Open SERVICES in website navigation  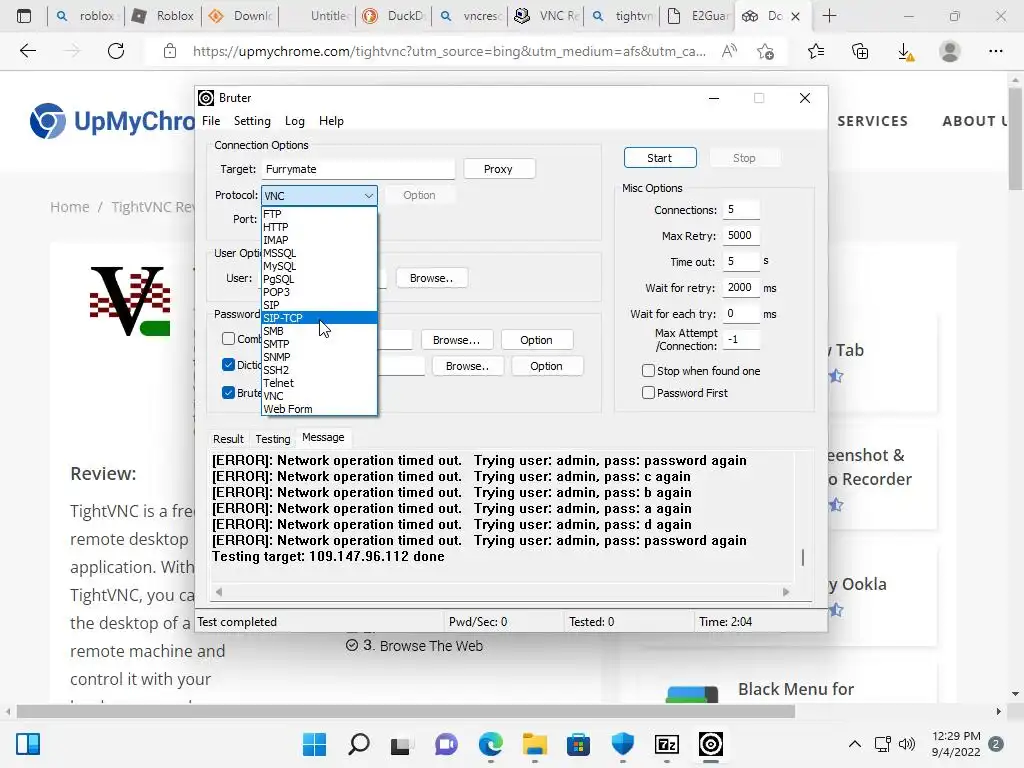(x=872, y=121)
